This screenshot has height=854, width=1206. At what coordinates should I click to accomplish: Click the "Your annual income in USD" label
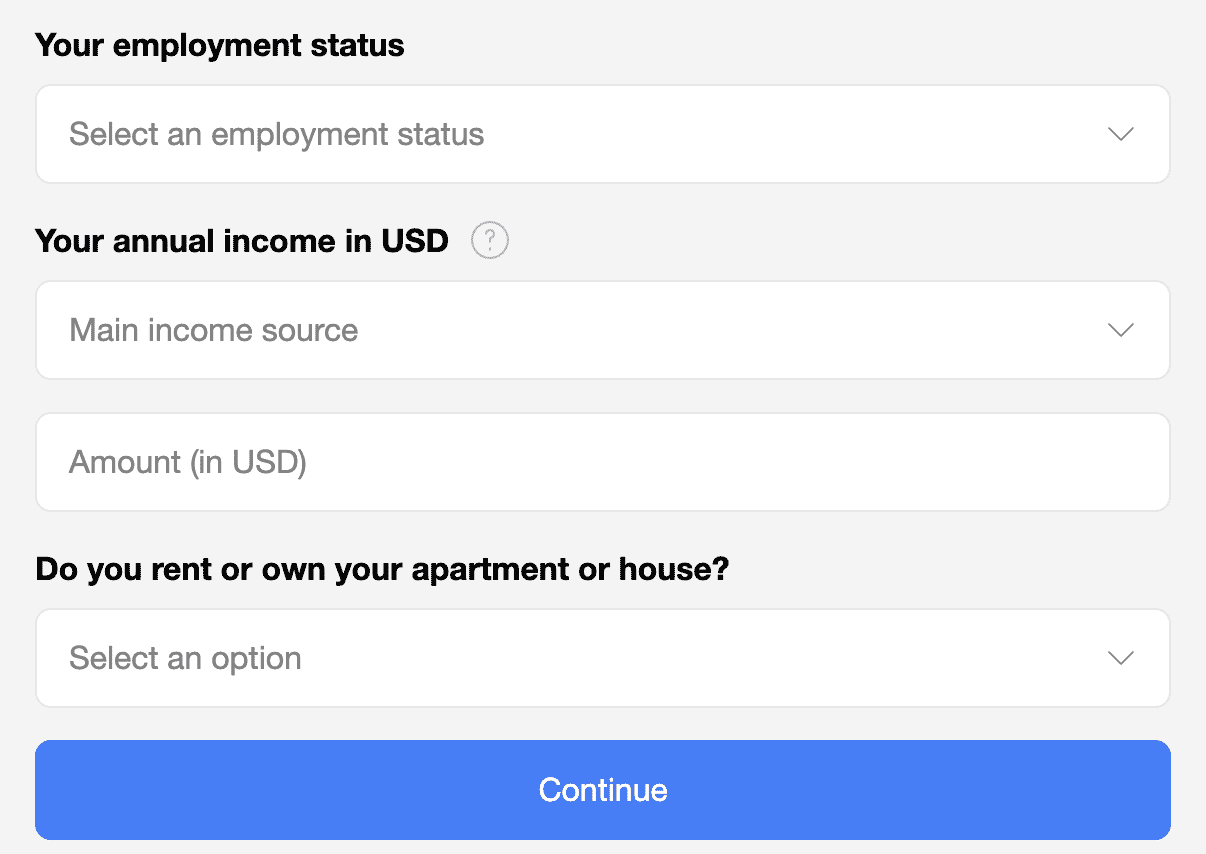(x=242, y=241)
